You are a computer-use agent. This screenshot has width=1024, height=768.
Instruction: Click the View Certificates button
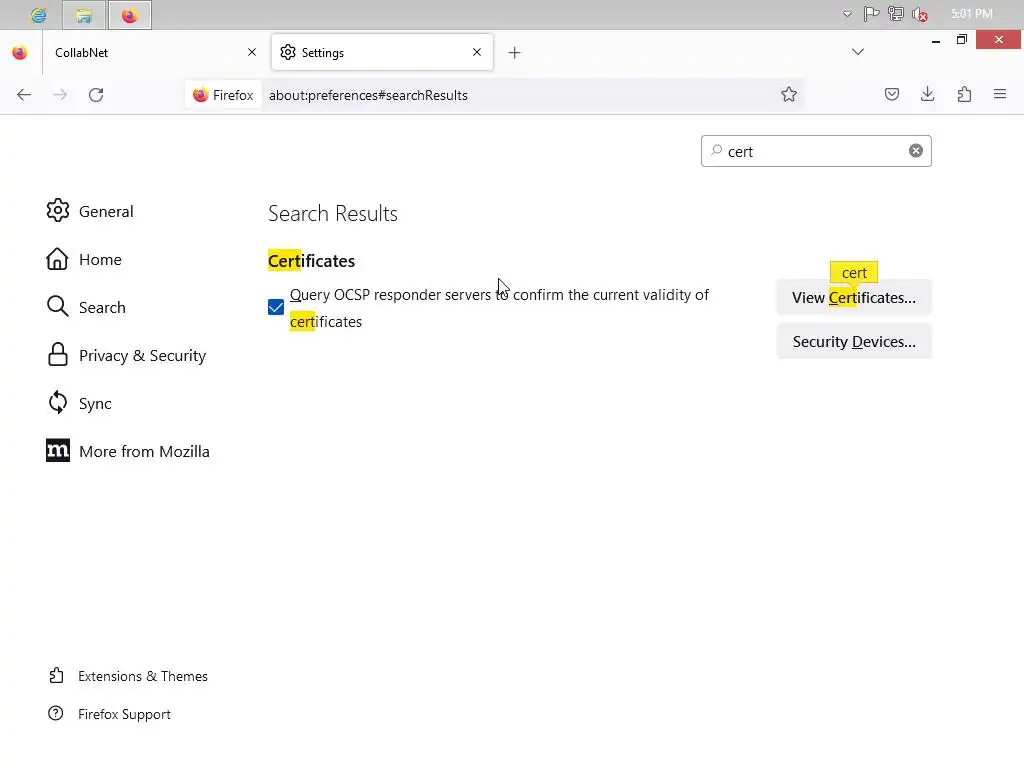tap(853, 298)
